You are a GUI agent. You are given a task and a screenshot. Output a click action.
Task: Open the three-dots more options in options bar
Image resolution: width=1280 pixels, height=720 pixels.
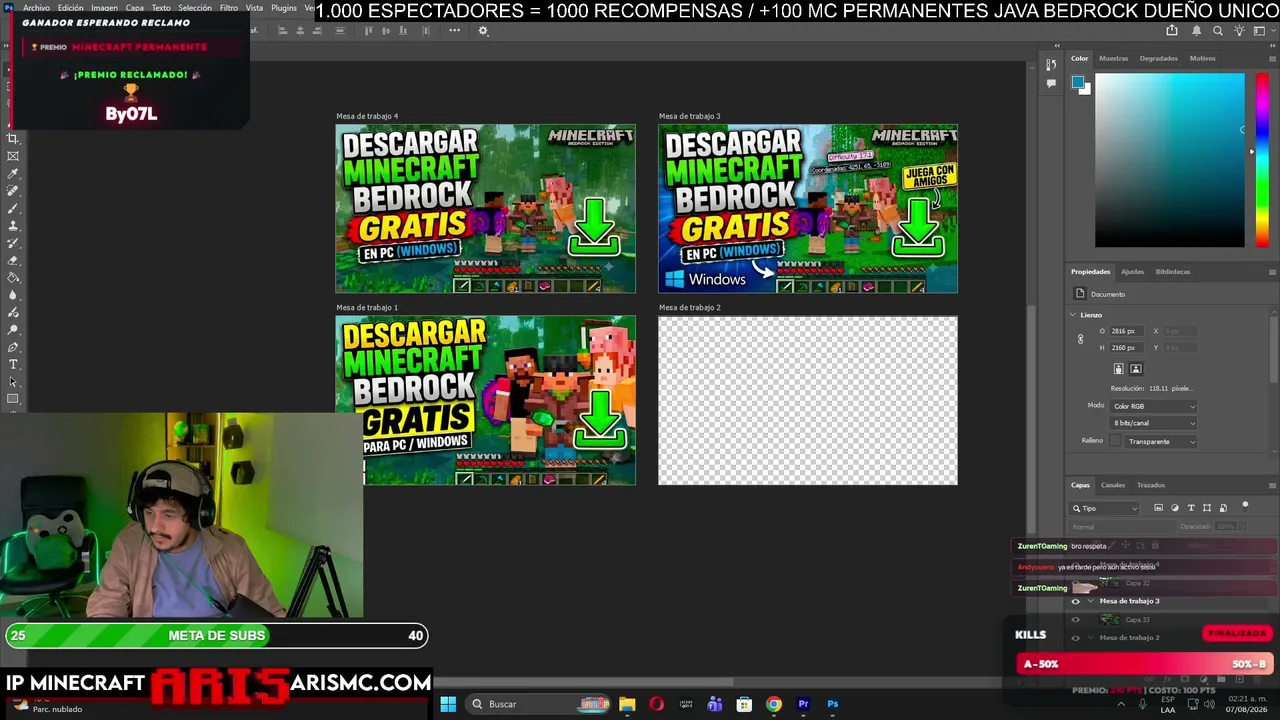tap(454, 31)
